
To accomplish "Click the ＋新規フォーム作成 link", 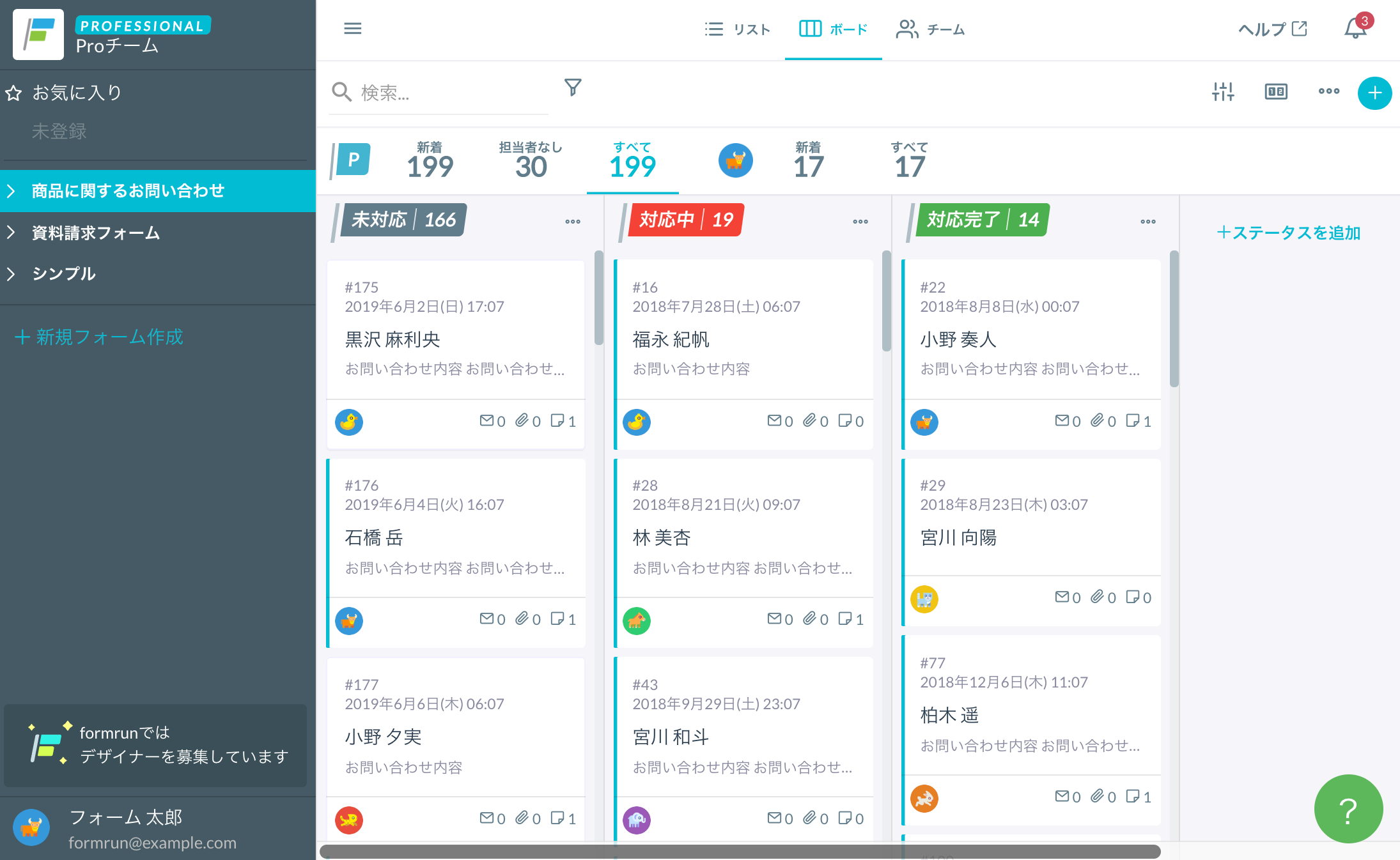I will [99, 337].
